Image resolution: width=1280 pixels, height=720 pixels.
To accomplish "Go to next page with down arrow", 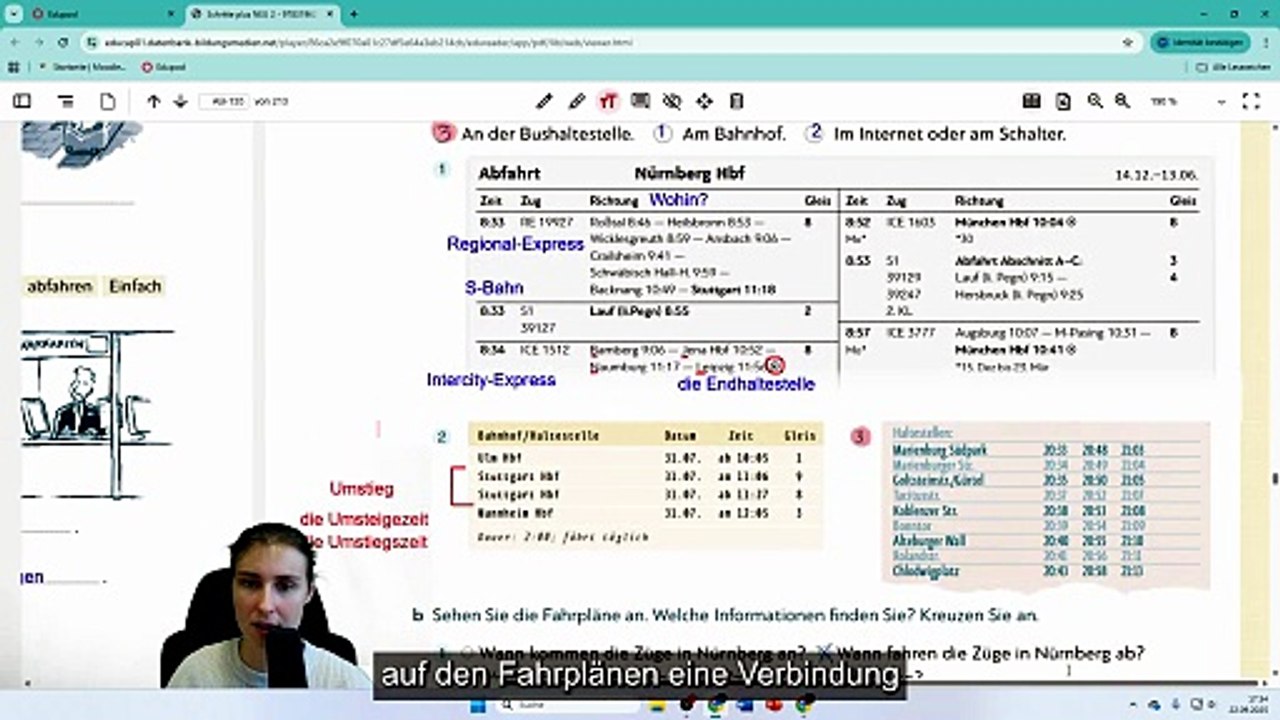I will coord(180,101).
